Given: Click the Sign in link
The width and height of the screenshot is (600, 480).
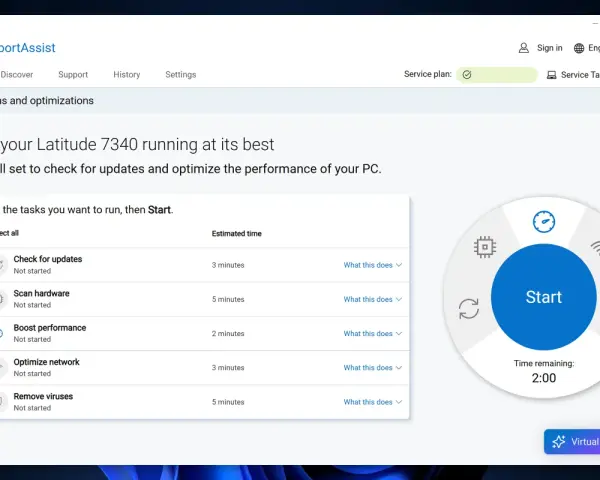Looking at the screenshot, I should (549, 48).
